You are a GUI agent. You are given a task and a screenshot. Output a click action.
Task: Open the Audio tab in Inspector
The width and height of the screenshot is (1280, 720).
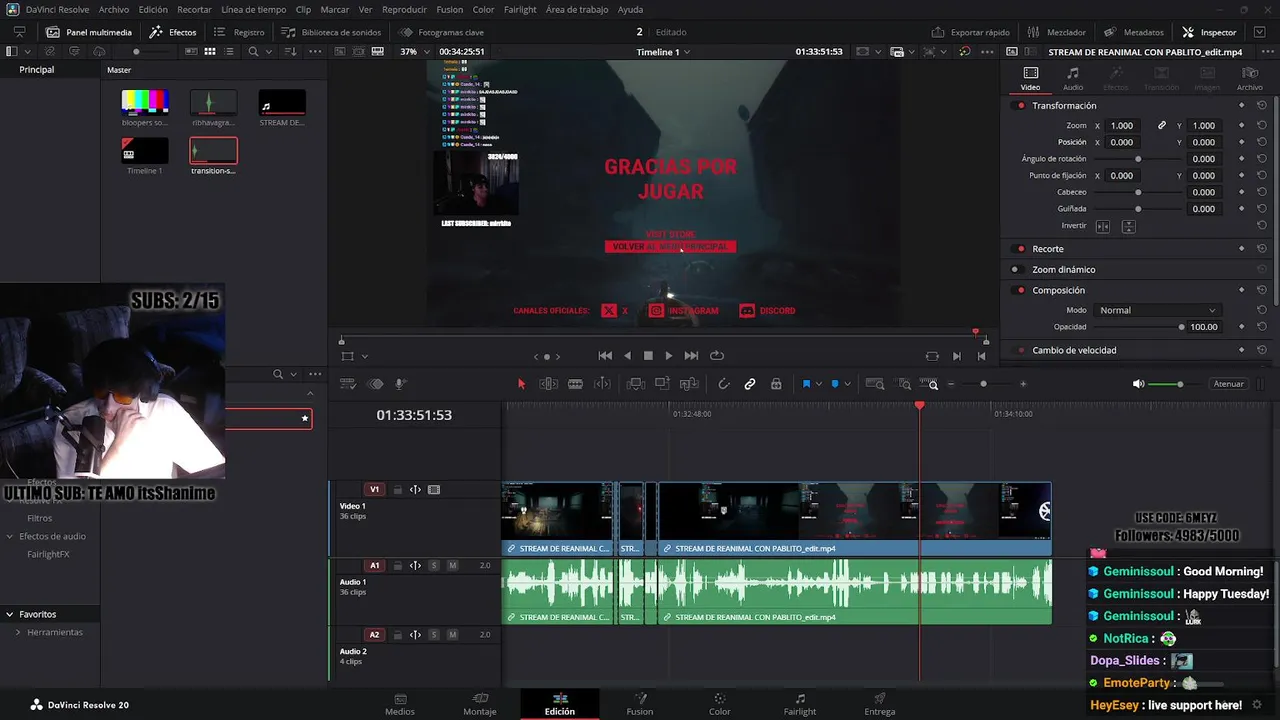click(x=1073, y=78)
